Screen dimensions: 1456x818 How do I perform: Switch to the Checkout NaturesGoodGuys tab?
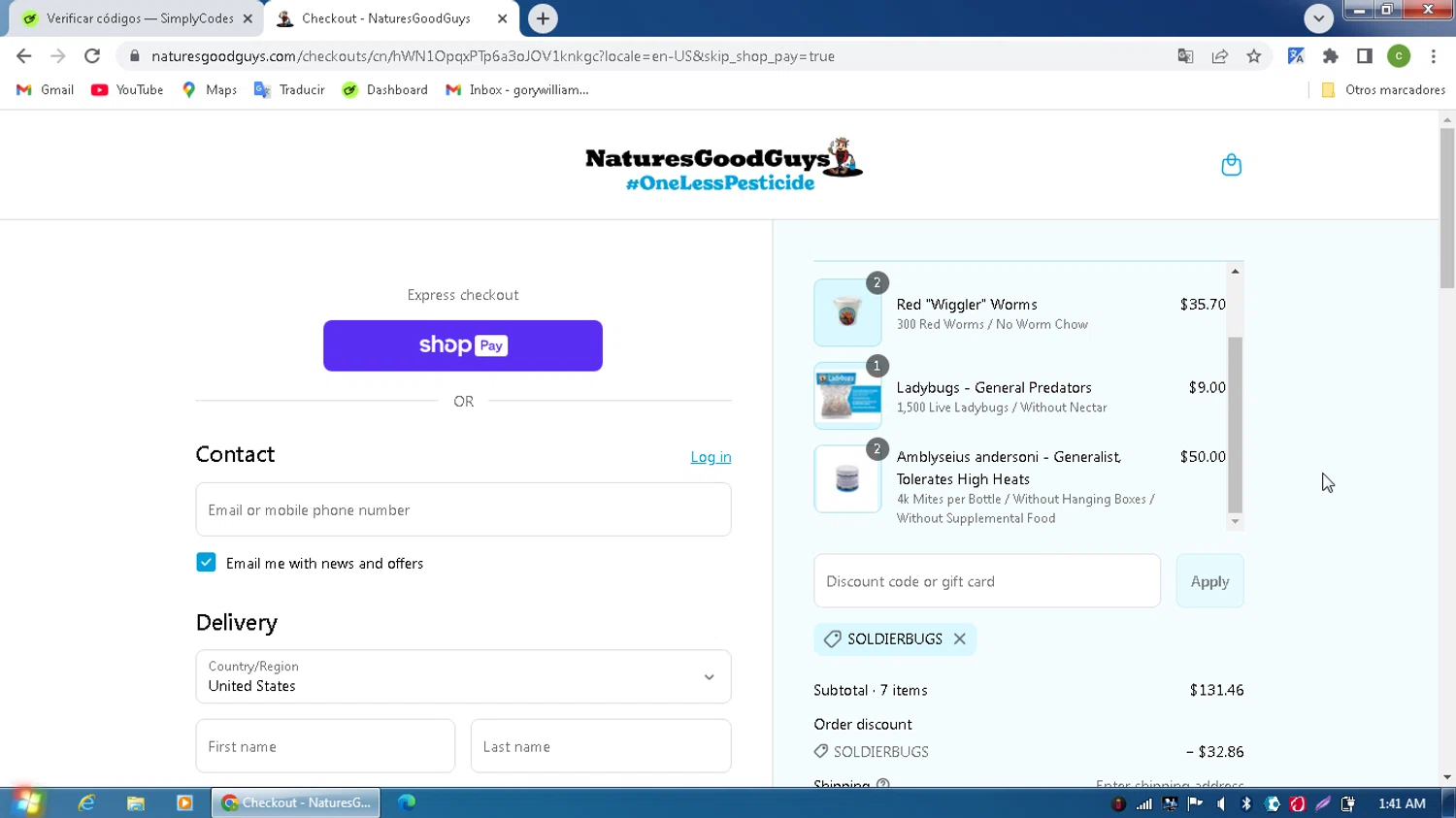pos(391,18)
